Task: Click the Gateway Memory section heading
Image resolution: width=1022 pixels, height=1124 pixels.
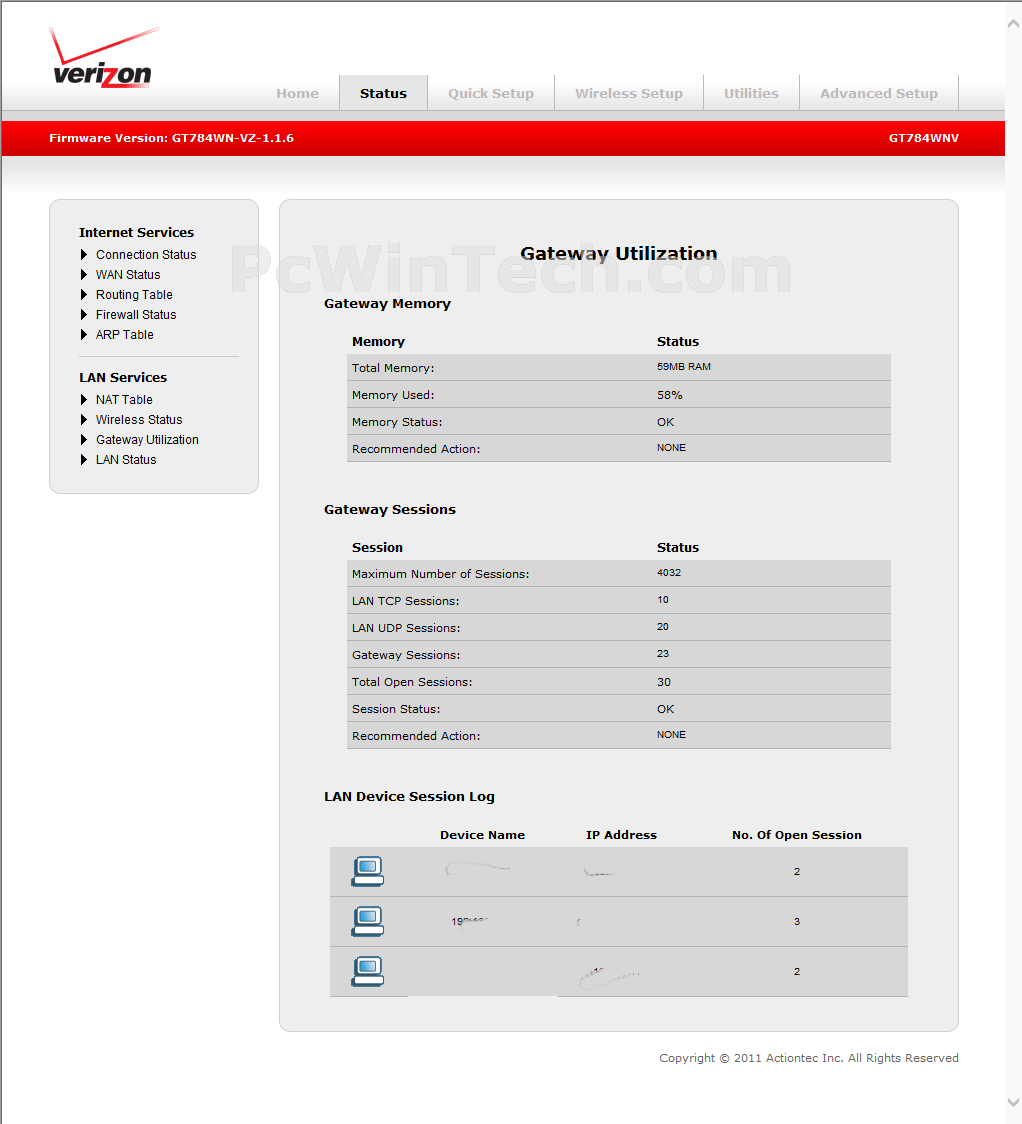Action: tap(388, 304)
